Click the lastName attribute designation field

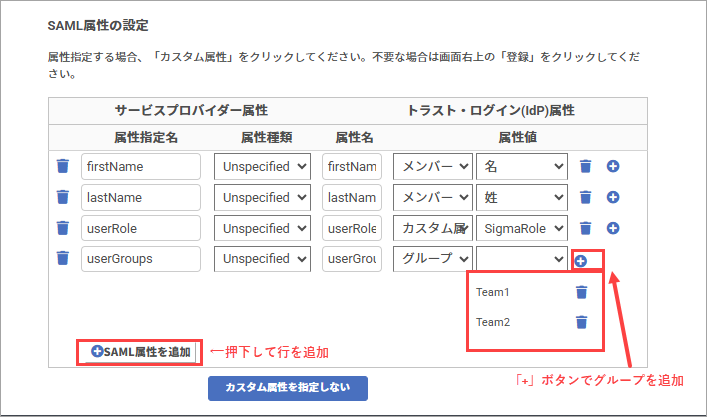coord(141,197)
